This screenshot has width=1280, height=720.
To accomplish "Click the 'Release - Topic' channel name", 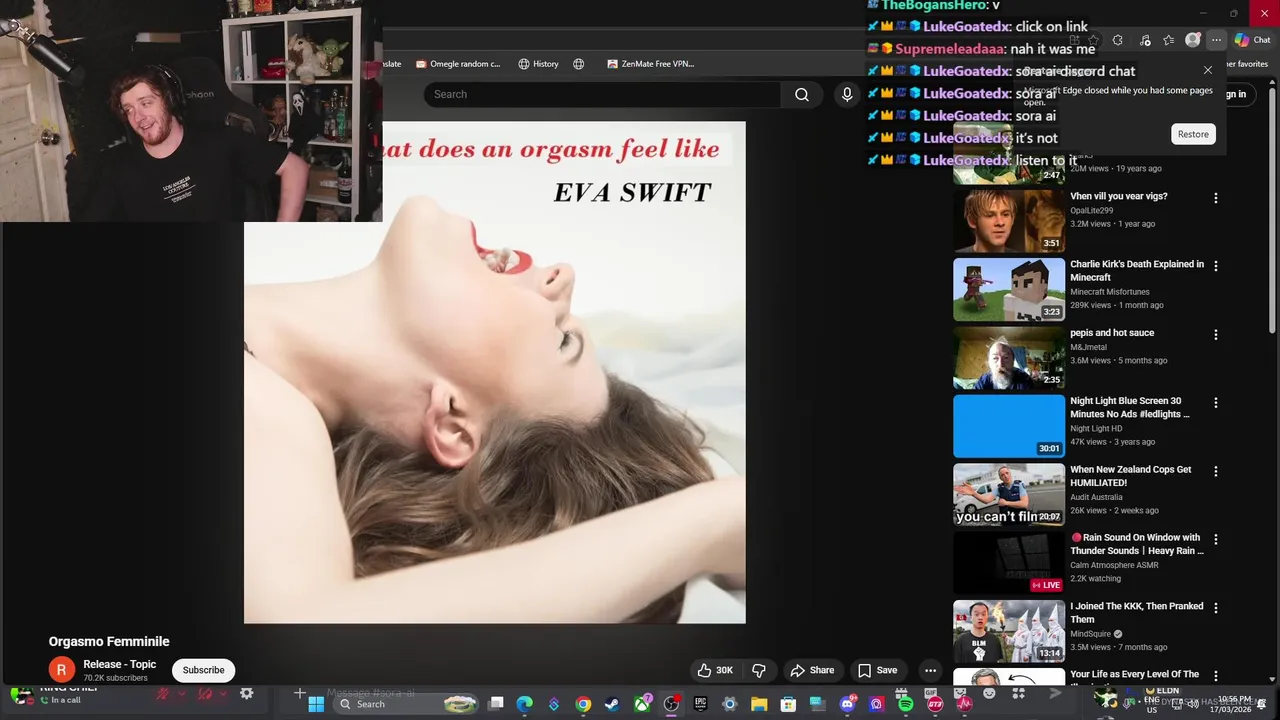I will 120,664.
